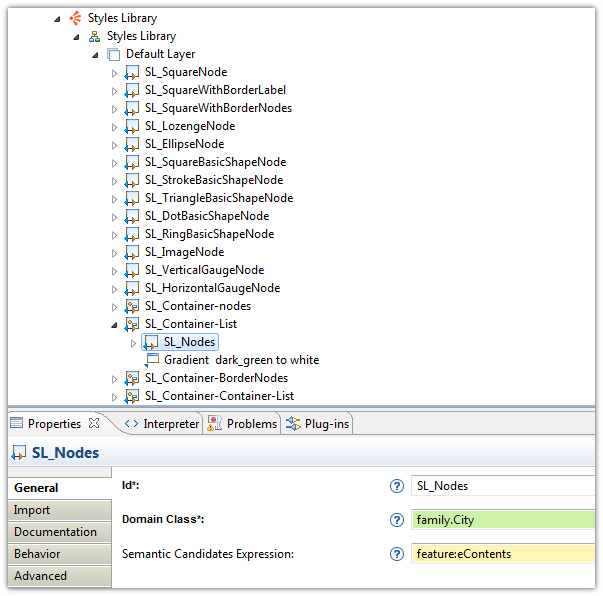This screenshot has height=596, width=603.
Task: Expand the SL_Nodes tree item
Action: (x=133, y=343)
